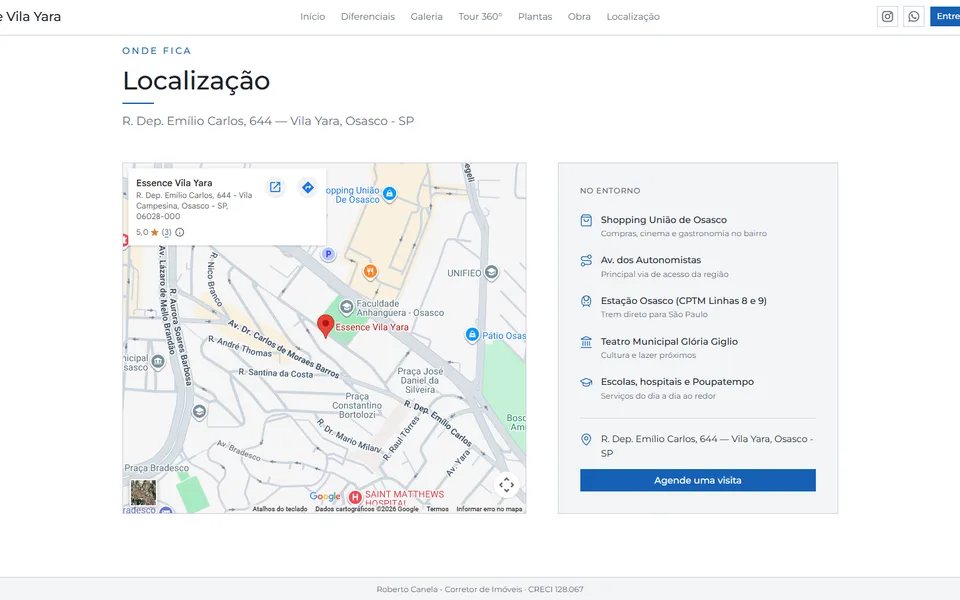The height and width of the screenshot is (600, 960).
Task: Open Diferenciais nav item
Action: pos(368,17)
